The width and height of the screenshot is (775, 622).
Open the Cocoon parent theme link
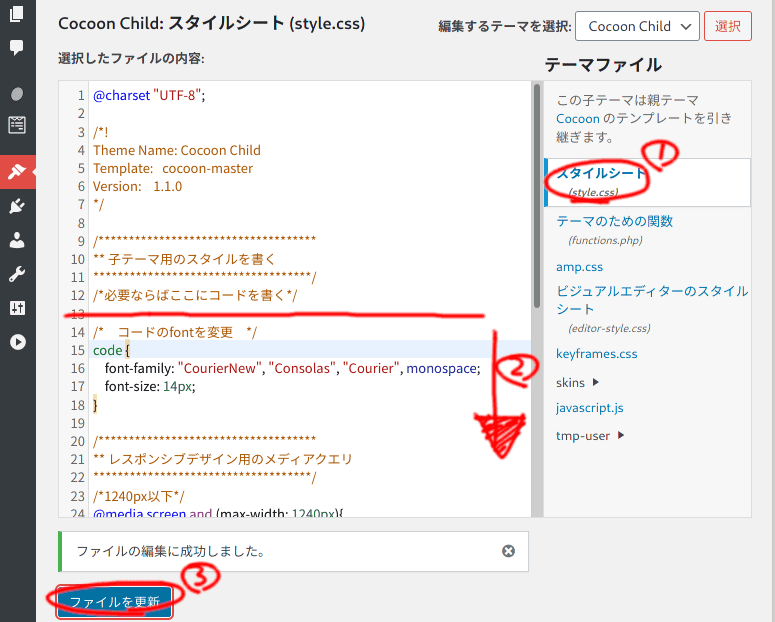577,119
